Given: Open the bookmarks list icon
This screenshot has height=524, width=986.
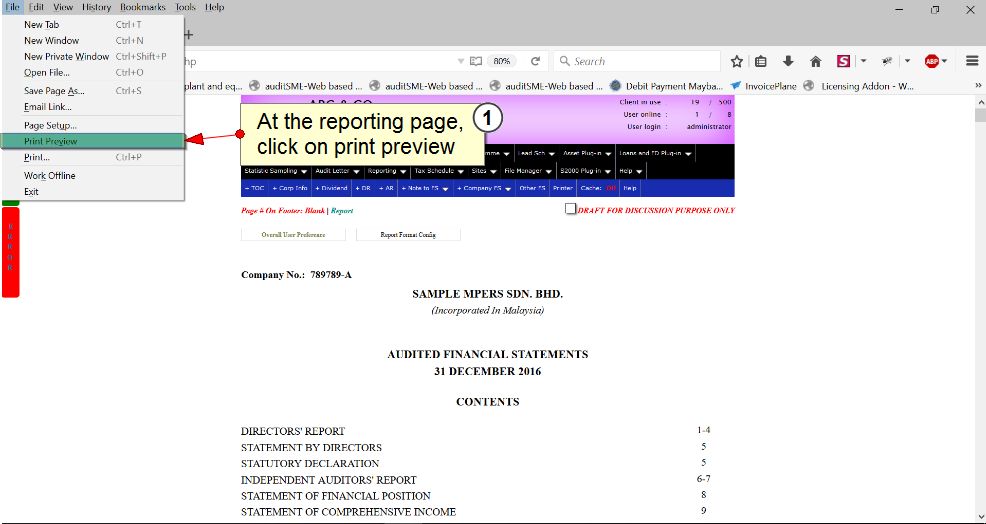Looking at the screenshot, I should click(762, 61).
